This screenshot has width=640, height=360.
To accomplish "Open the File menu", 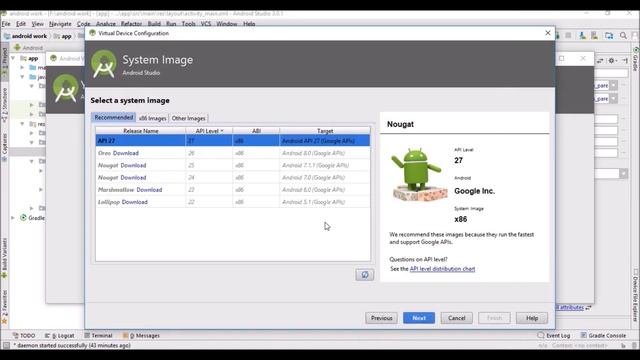I will click(x=6, y=24).
